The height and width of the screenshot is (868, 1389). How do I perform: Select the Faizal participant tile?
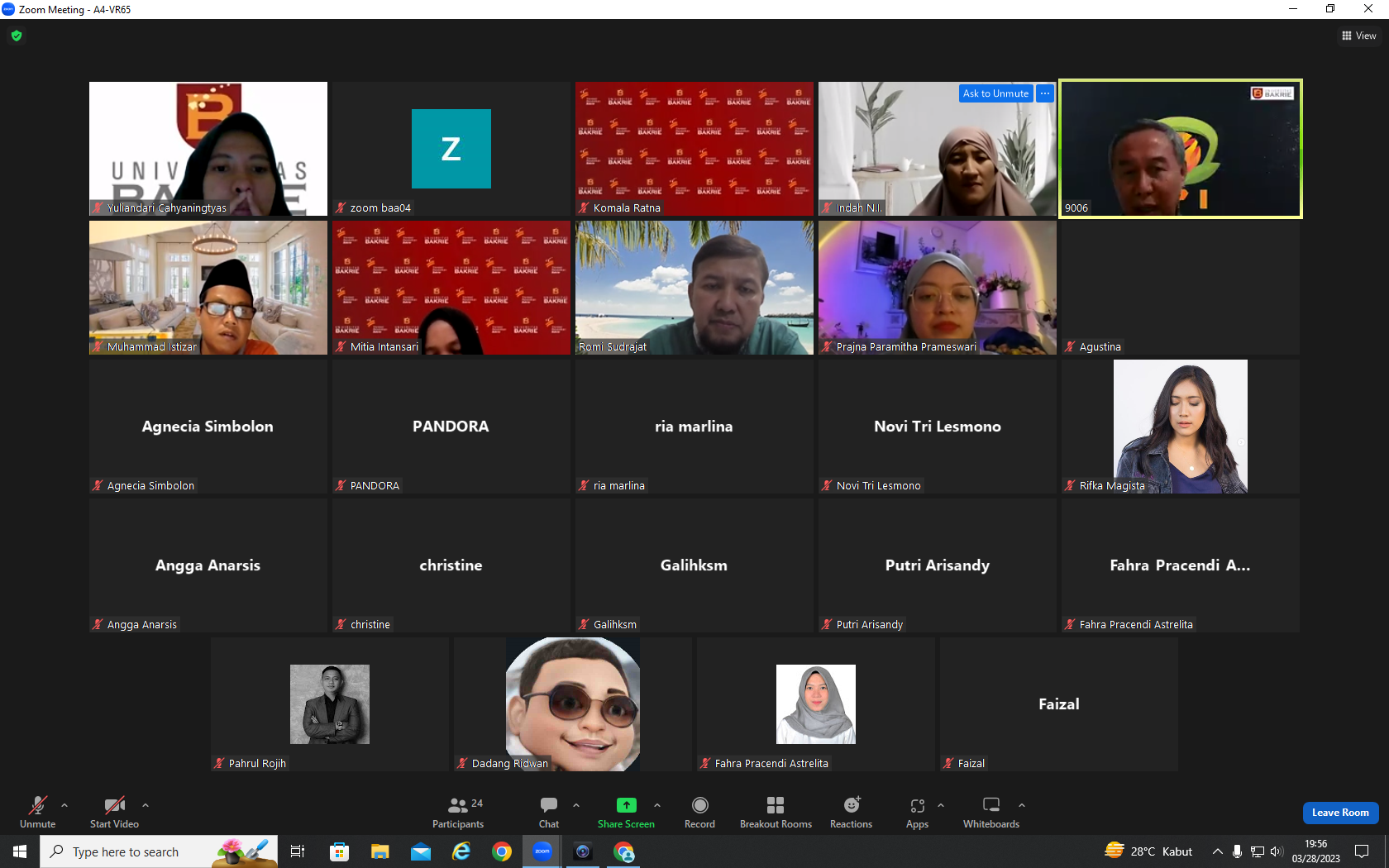(x=1059, y=704)
